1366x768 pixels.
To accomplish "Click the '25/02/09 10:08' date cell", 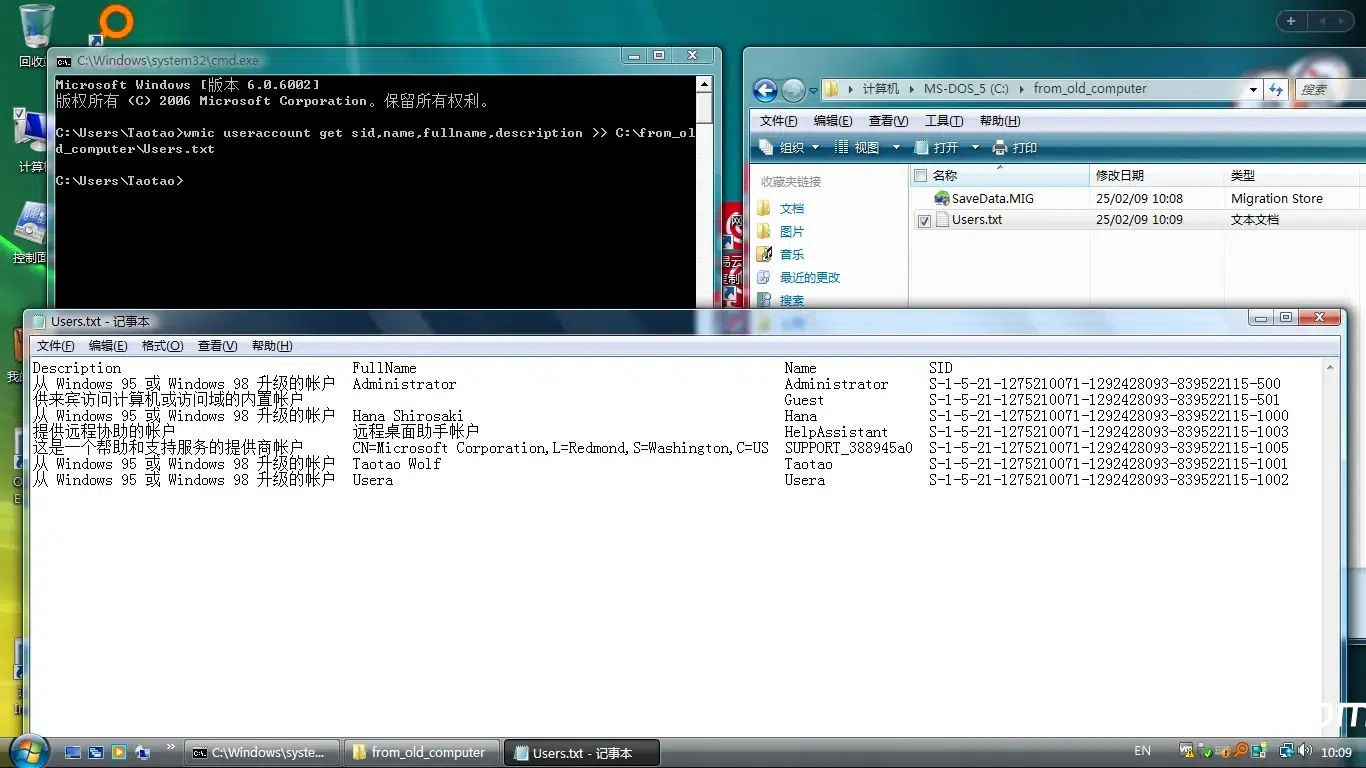I will [1139, 199].
